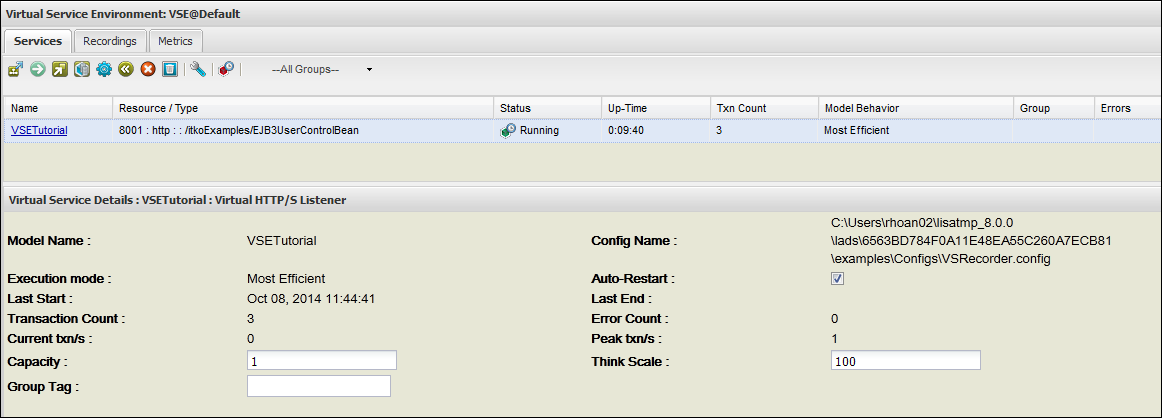Click the double left chevron reset icon
This screenshot has width=1162, height=418.
(x=125, y=69)
